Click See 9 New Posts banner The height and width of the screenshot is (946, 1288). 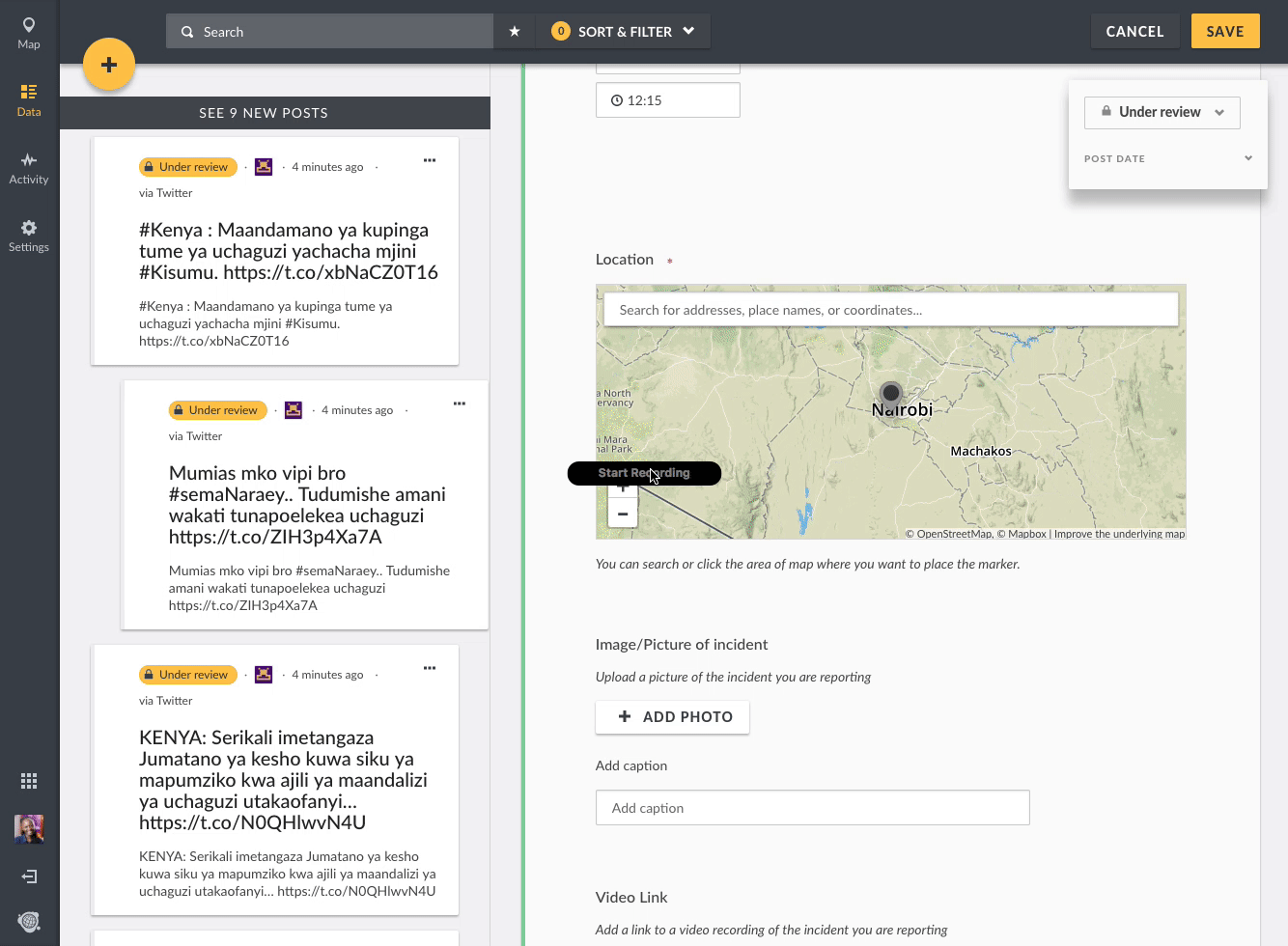(264, 113)
